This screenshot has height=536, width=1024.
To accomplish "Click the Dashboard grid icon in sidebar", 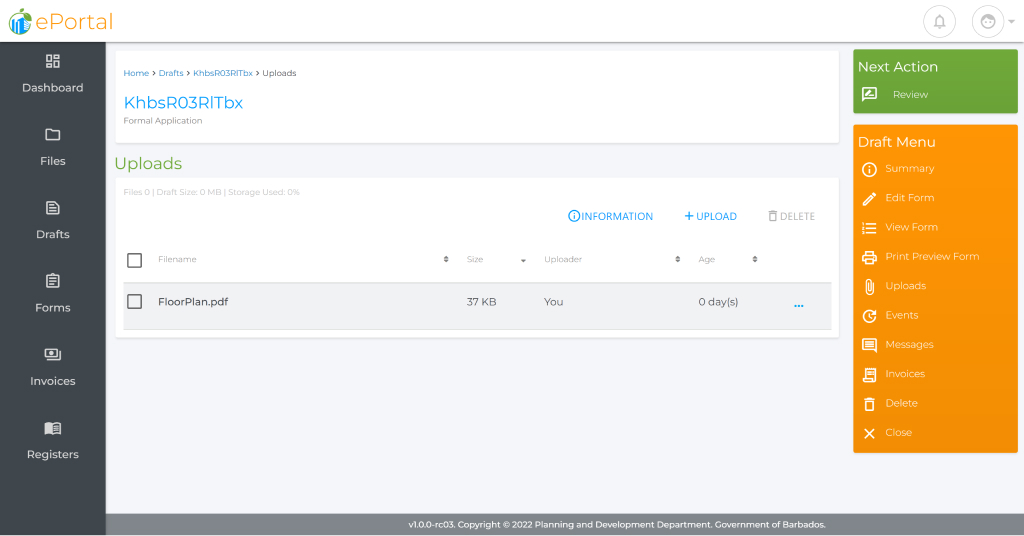I will (x=53, y=61).
